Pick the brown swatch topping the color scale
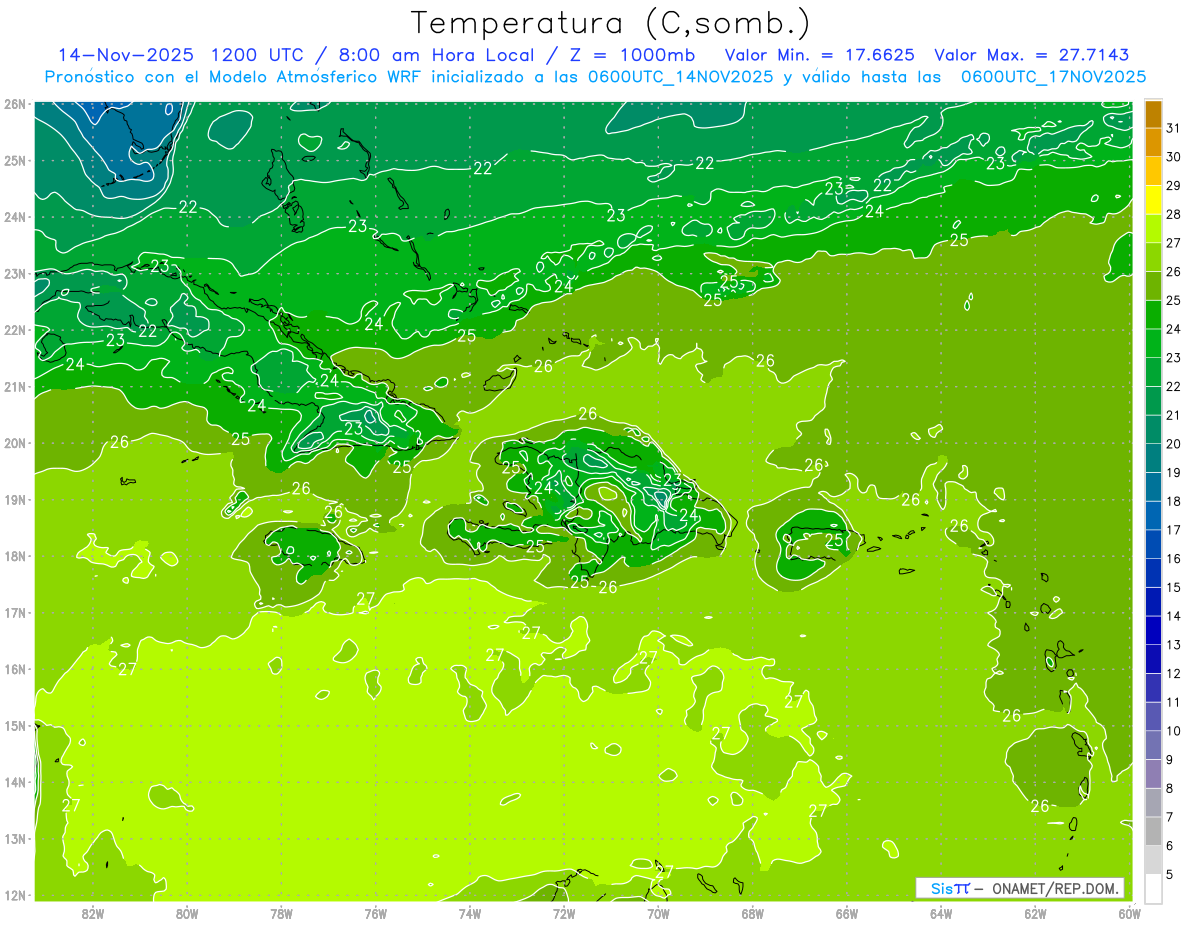Screen dimensions: 1200x927 [x=1153, y=114]
